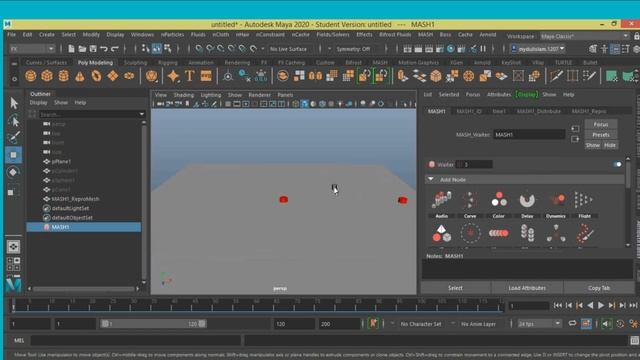Create a polygon torus from the shelf
Viewport: 640px width, 360px height.
coord(96,76)
